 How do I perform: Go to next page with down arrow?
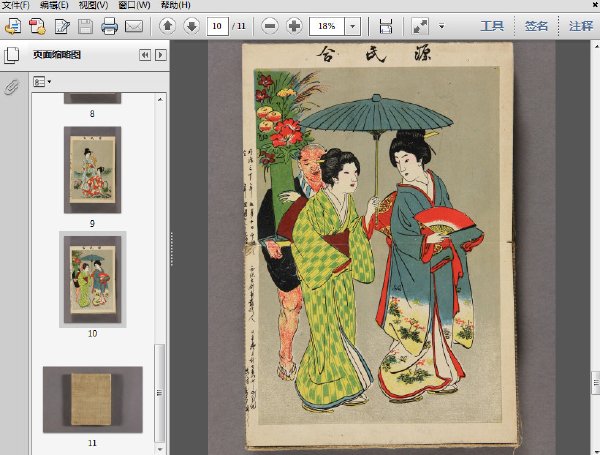pos(191,26)
